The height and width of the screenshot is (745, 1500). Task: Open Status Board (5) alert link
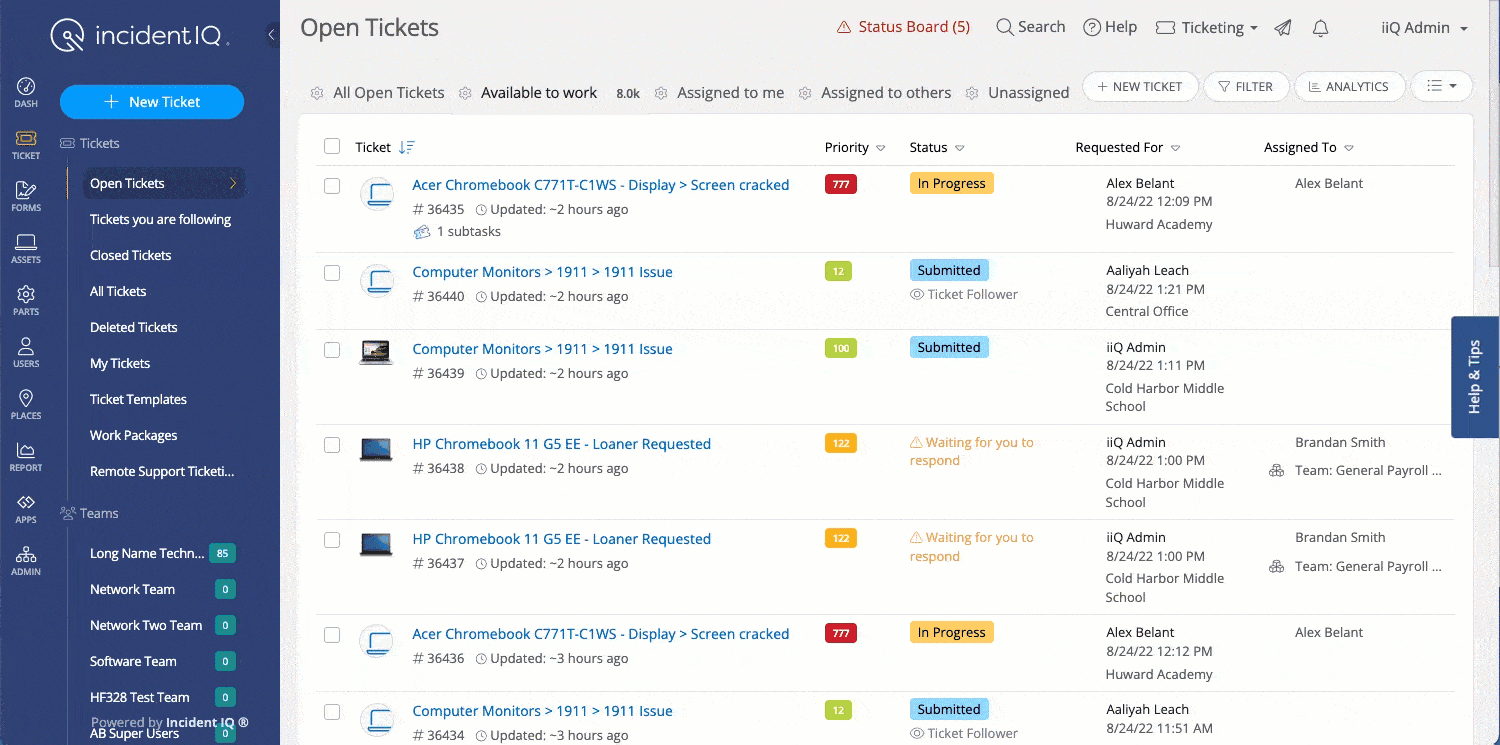[903, 27]
